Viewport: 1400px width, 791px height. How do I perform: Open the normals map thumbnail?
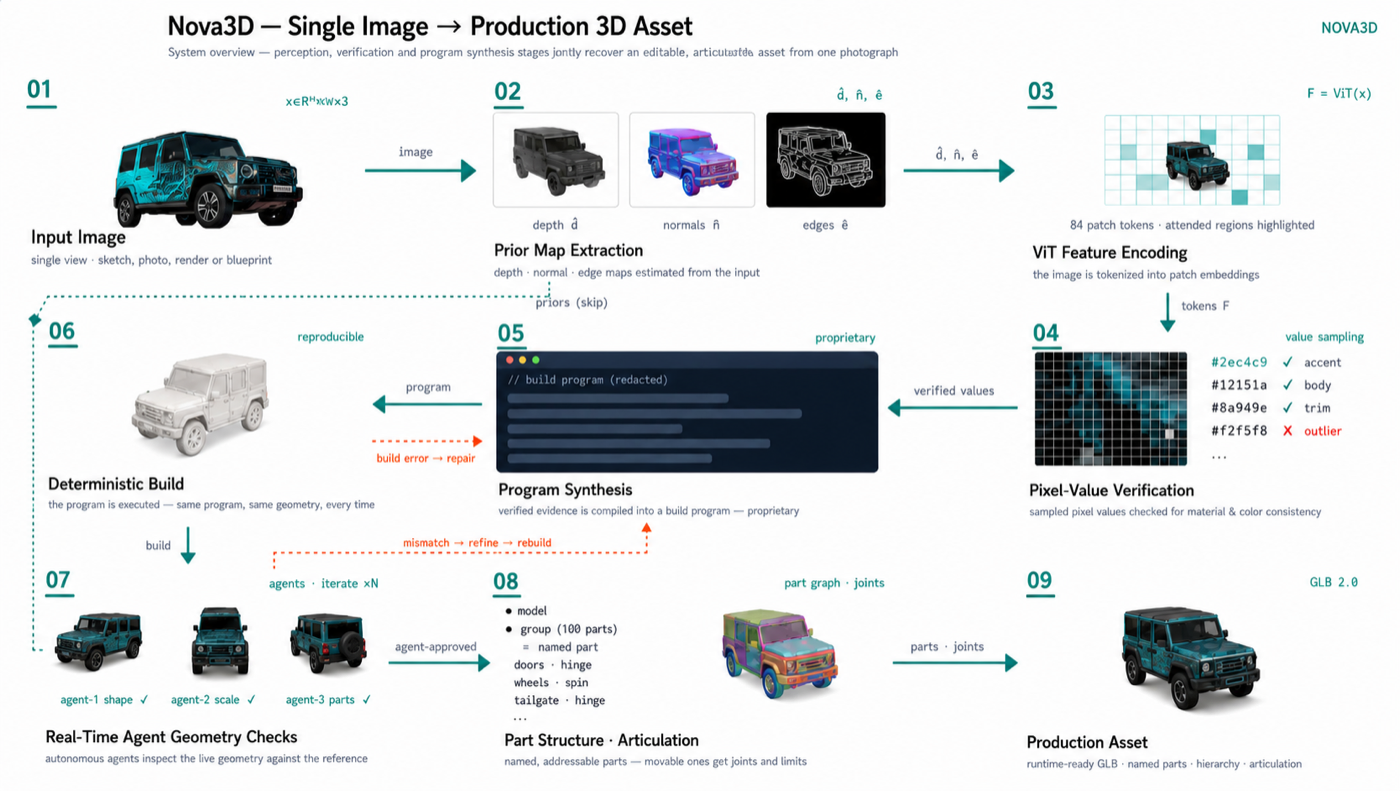[692, 160]
